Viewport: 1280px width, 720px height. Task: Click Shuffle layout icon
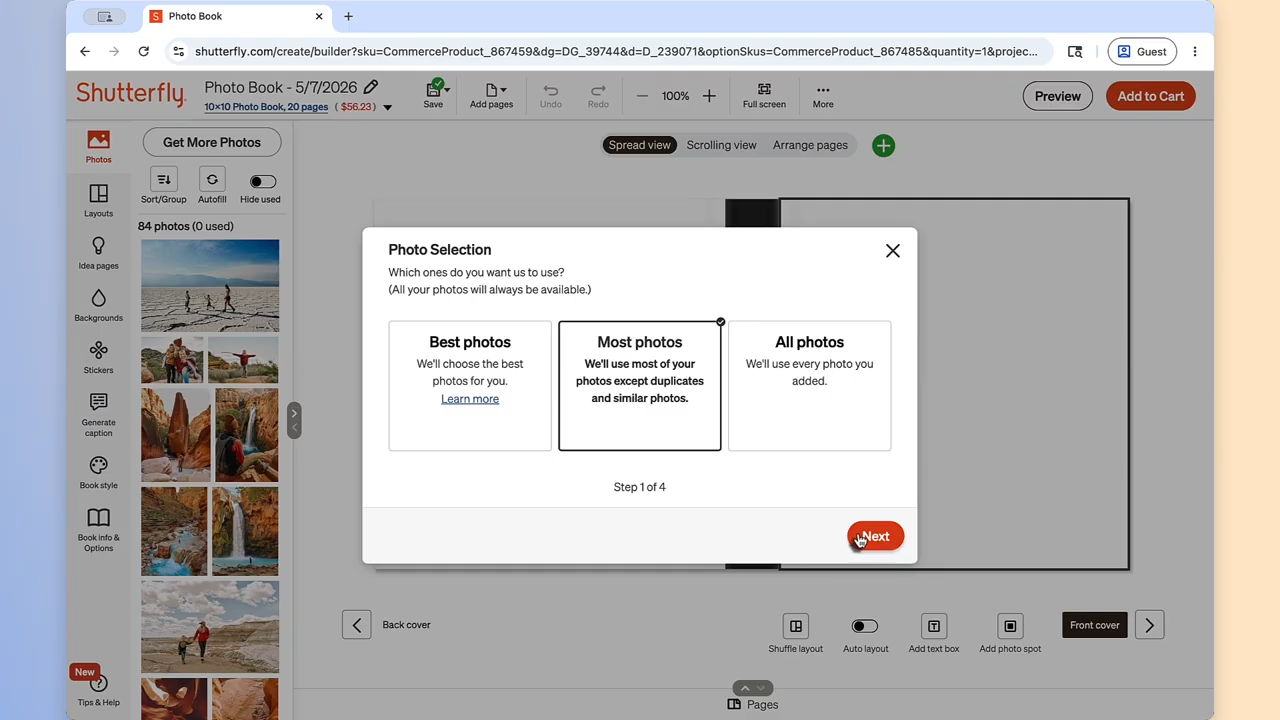tap(796, 626)
